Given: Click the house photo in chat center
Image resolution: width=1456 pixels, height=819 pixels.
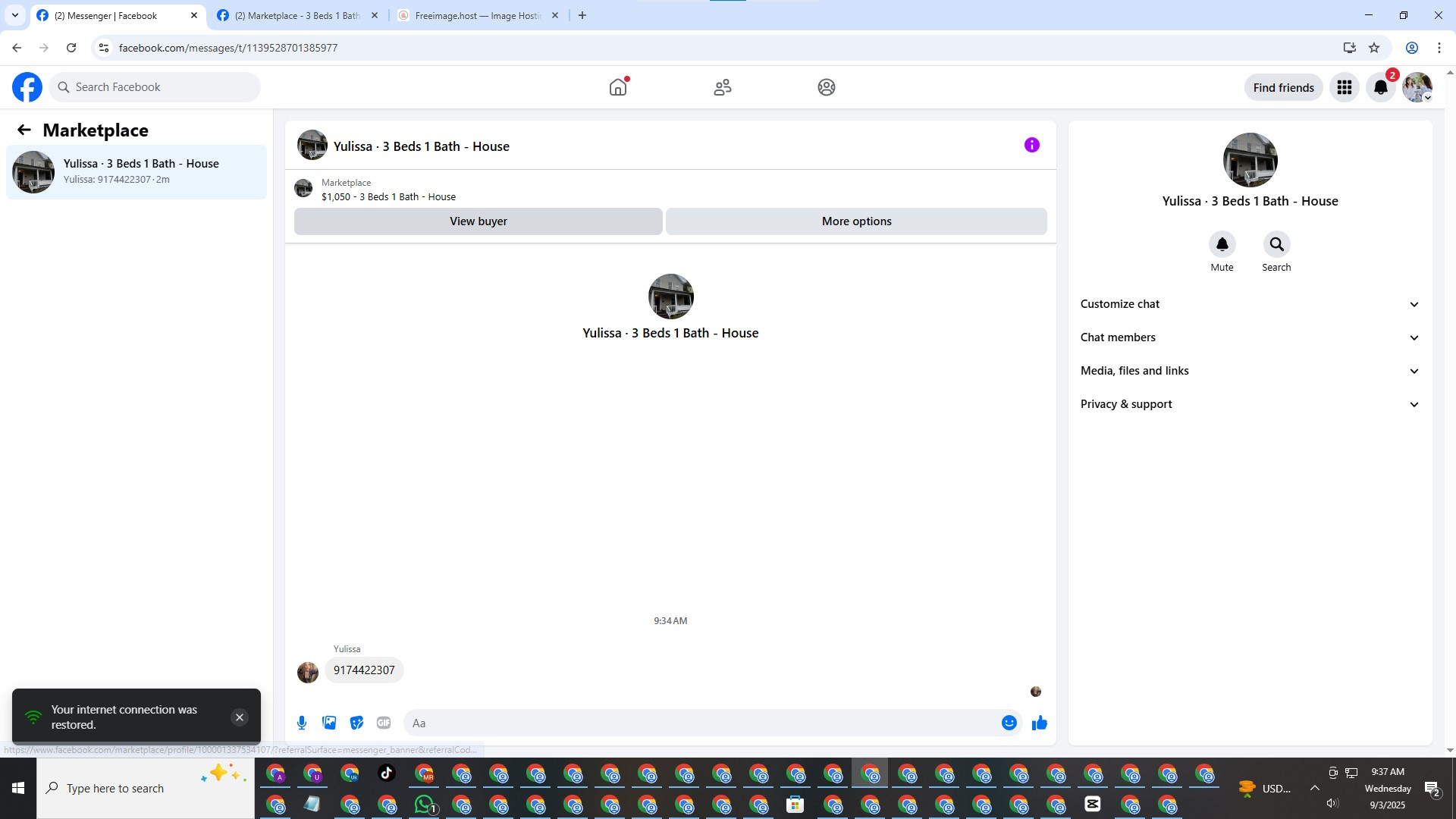Looking at the screenshot, I should click(x=671, y=297).
